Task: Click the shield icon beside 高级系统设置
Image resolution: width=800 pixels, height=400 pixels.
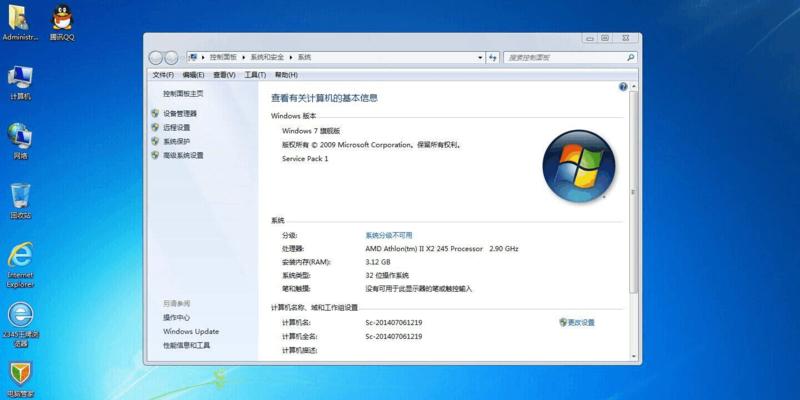Action: click(x=155, y=155)
